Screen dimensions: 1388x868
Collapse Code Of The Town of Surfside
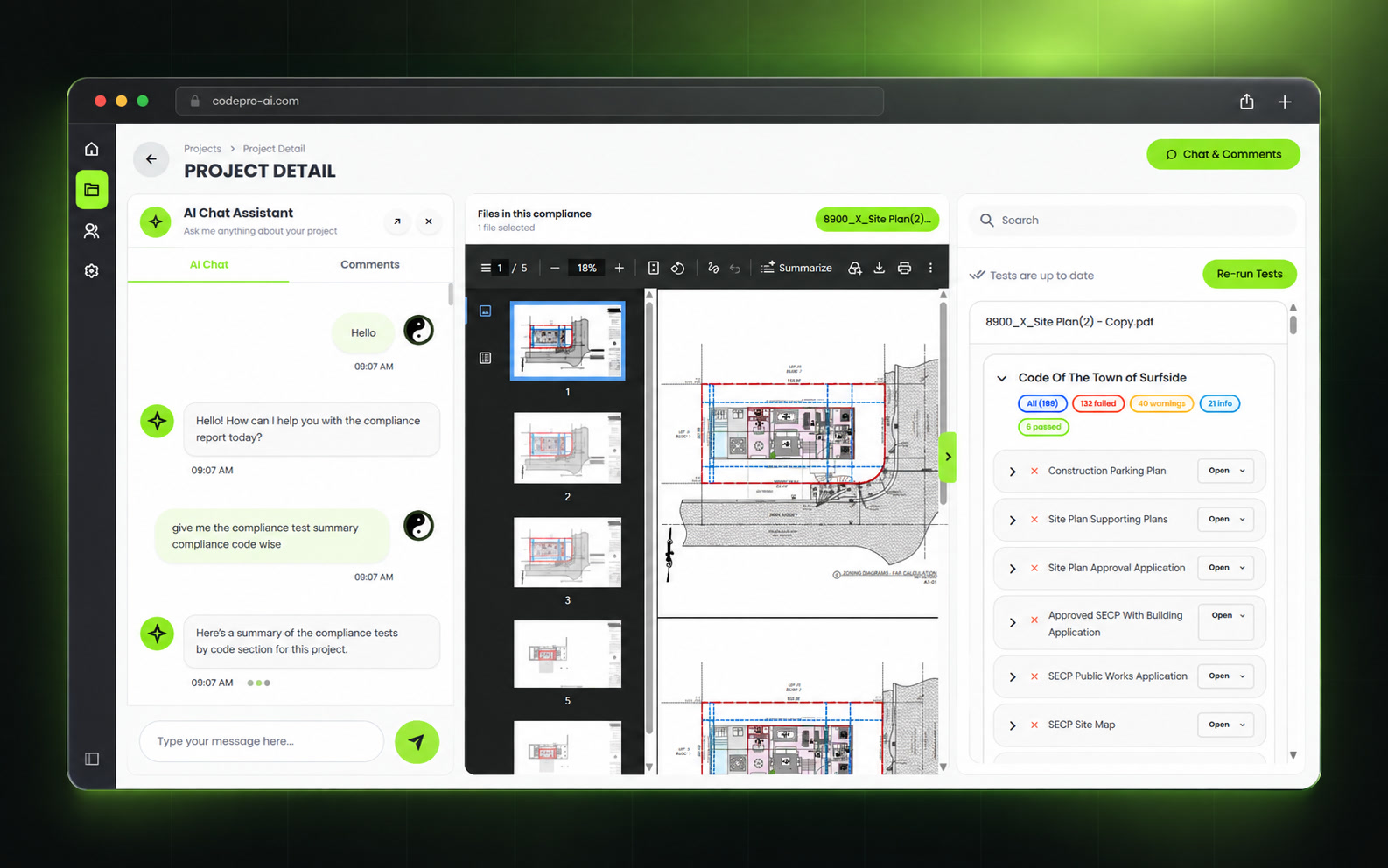pos(1002,378)
